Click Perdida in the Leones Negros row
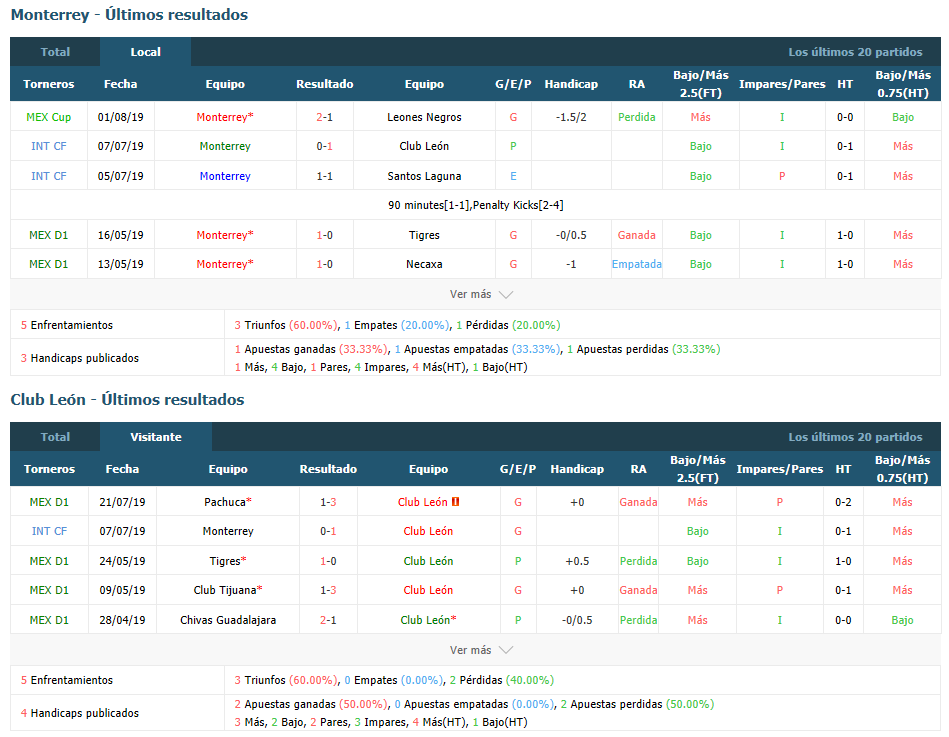 point(637,117)
